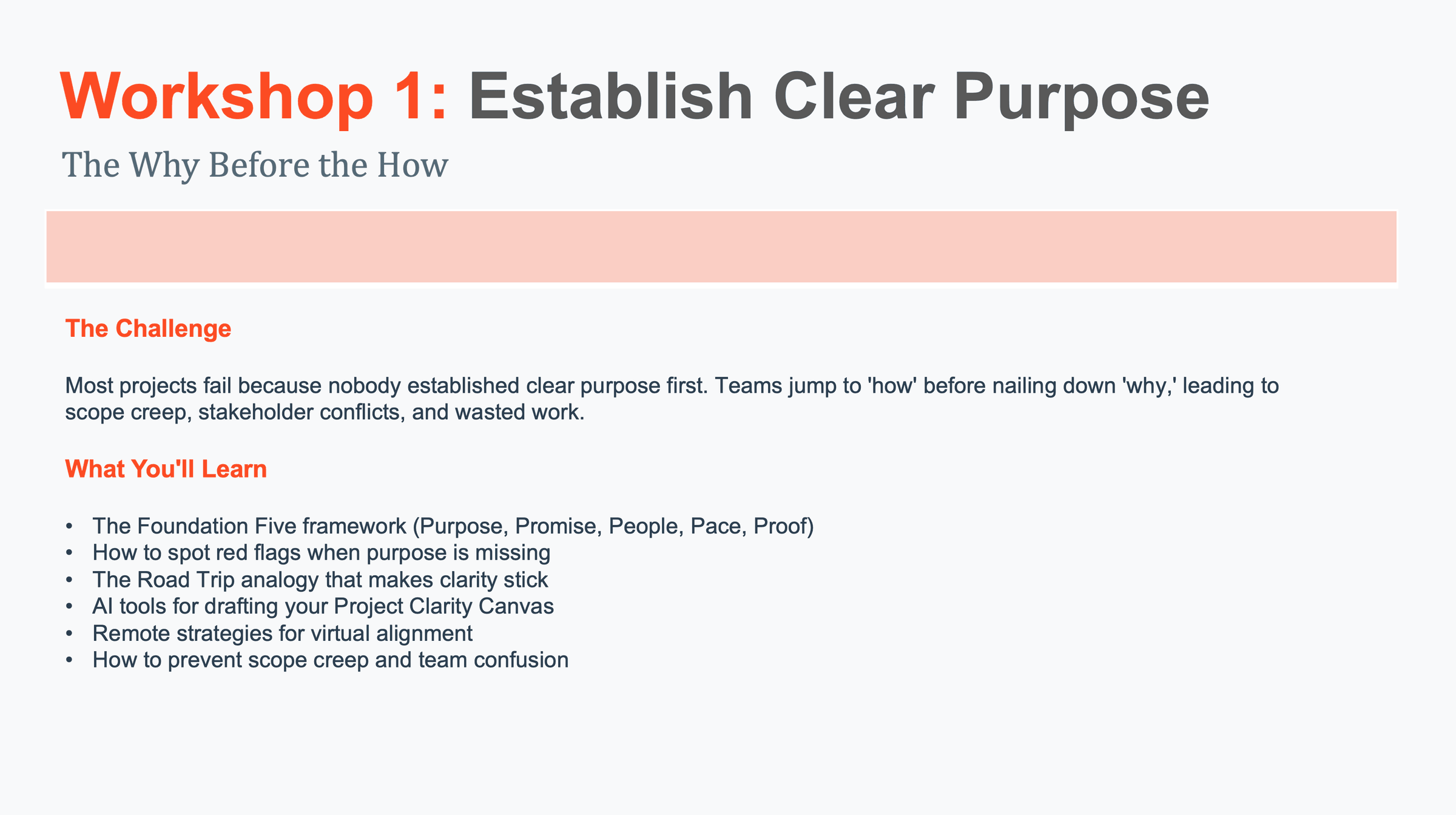Click the Road Trip analogy bullet
1456x815 pixels.
pos(320,580)
